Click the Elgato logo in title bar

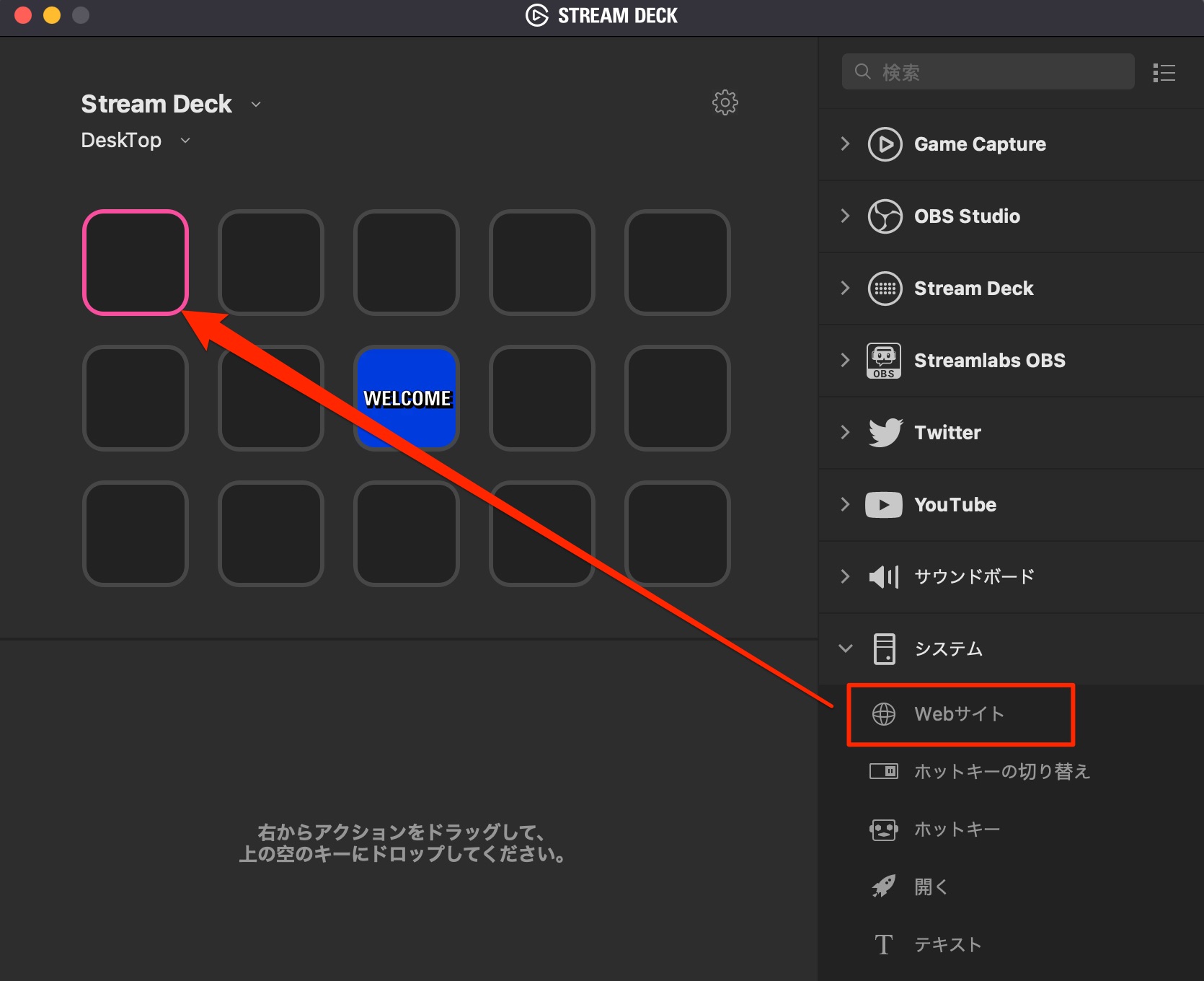tap(537, 15)
